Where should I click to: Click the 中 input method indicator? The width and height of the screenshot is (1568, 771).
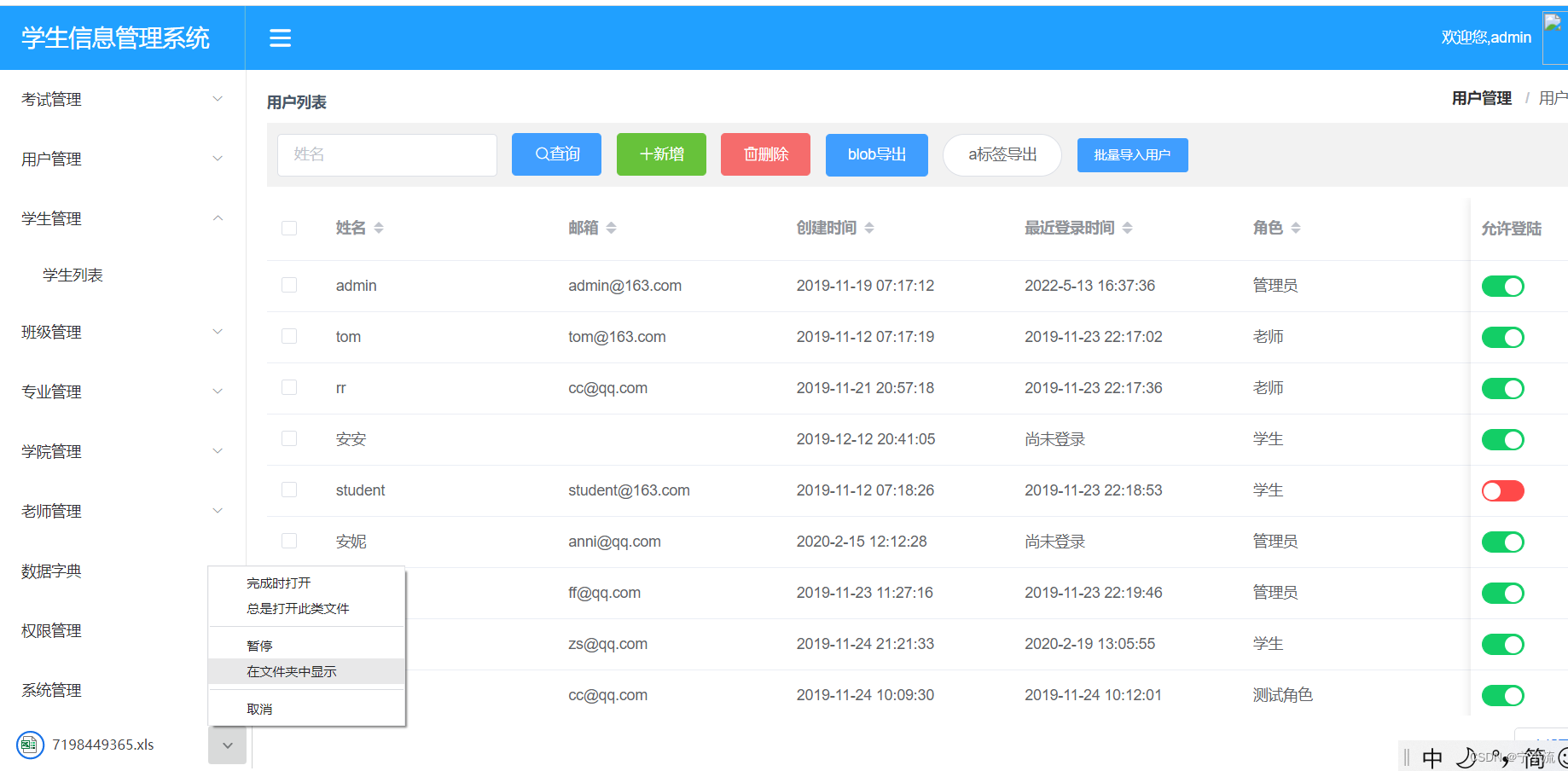point(1432,757)
